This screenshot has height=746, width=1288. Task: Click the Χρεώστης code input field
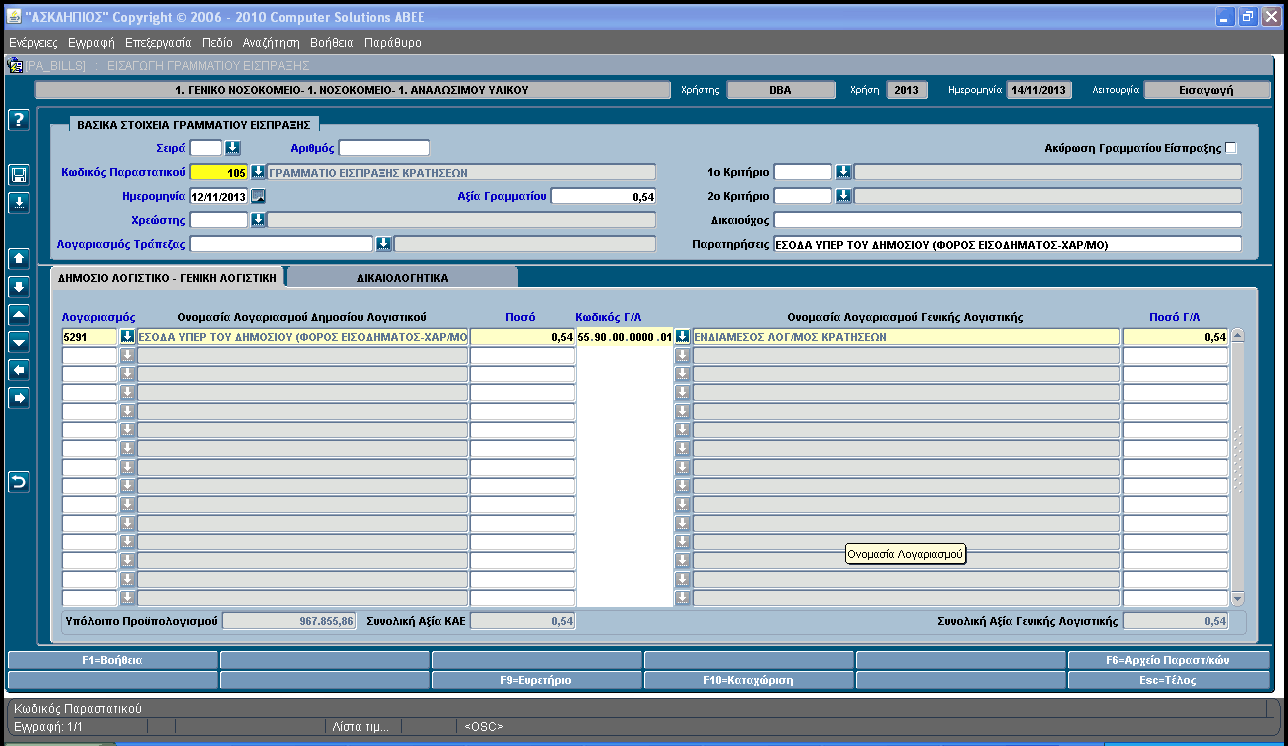tap(219, 220)
